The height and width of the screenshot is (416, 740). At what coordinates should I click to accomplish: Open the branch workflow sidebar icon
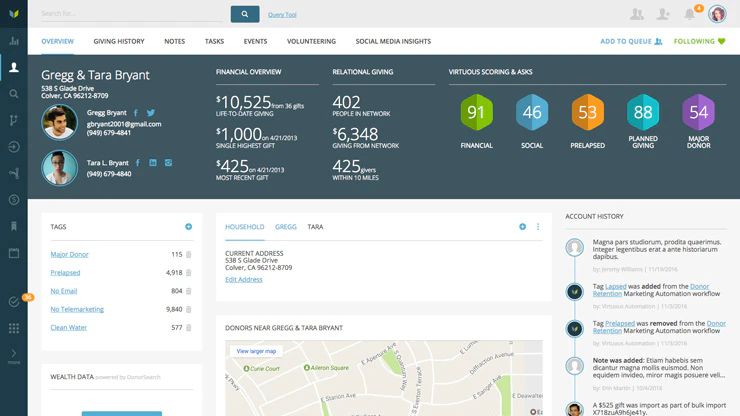pos(14,120)
